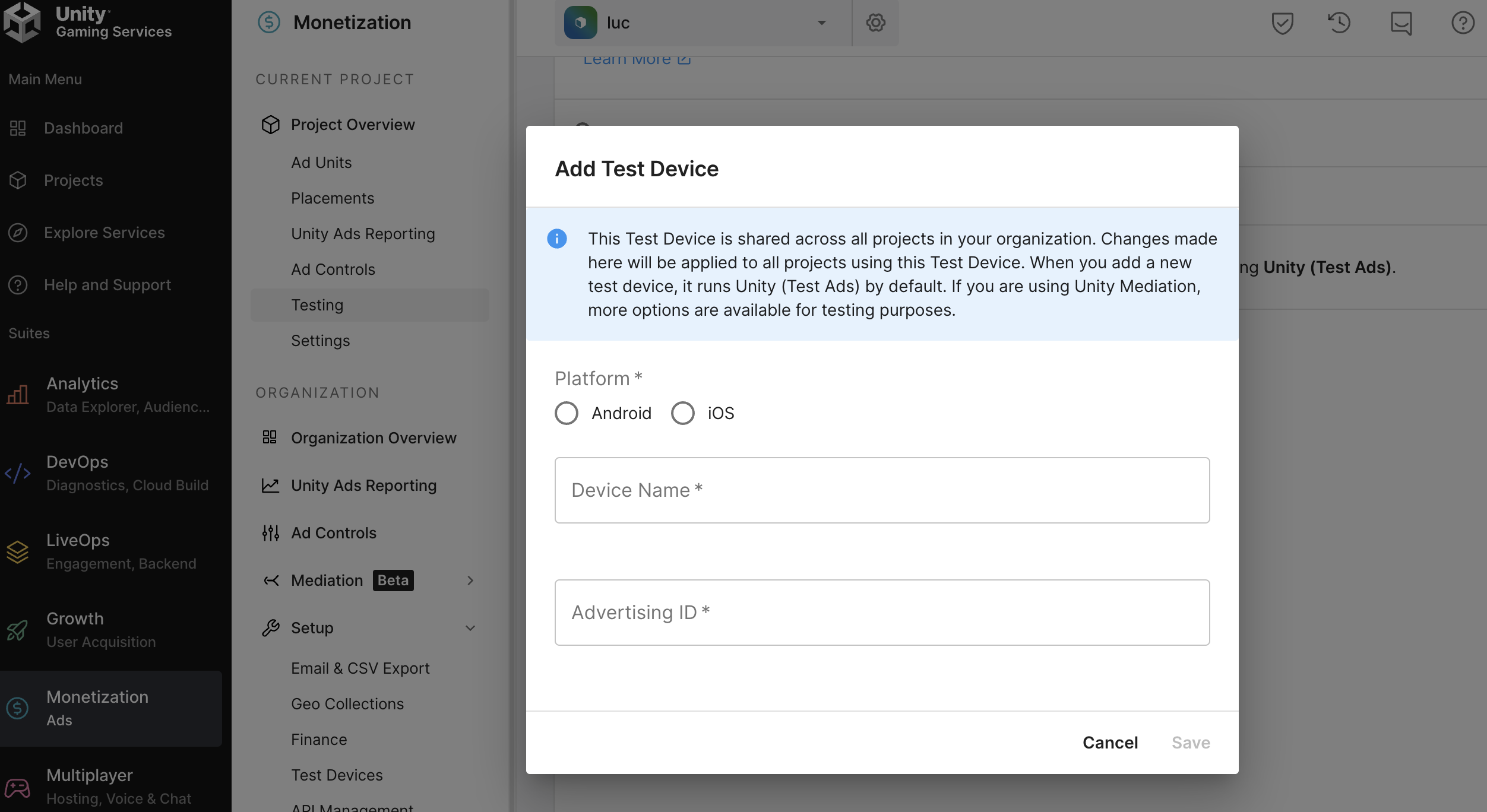Open the help question mark icon
Screen dimensions: 1487x812
(1463, 23)
